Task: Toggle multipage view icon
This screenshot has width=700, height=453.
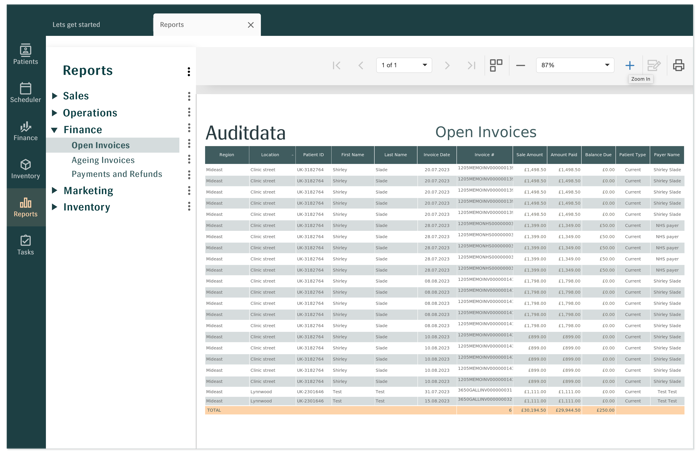Action: tap(496, 65)
